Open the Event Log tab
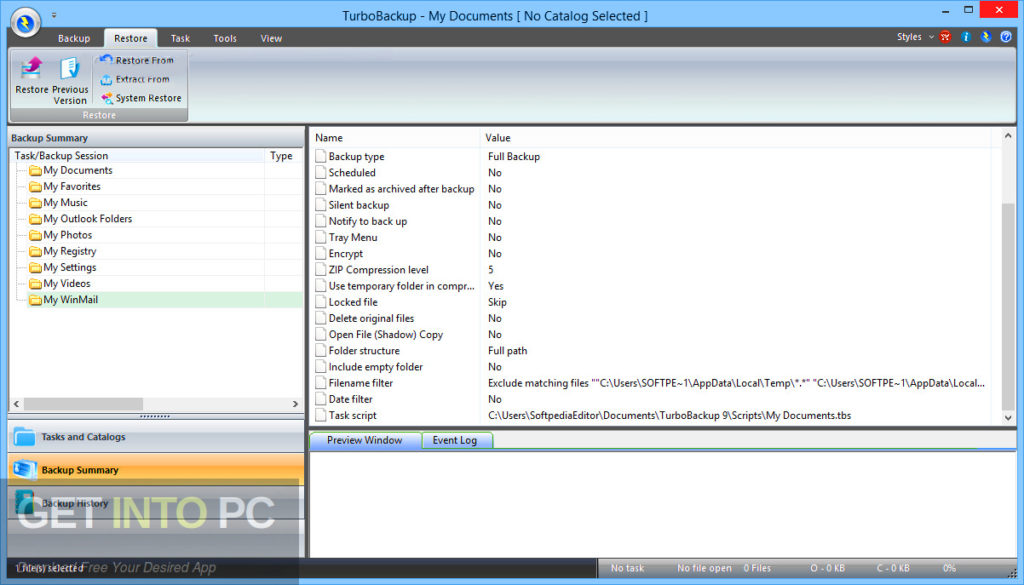 [456, 440]
